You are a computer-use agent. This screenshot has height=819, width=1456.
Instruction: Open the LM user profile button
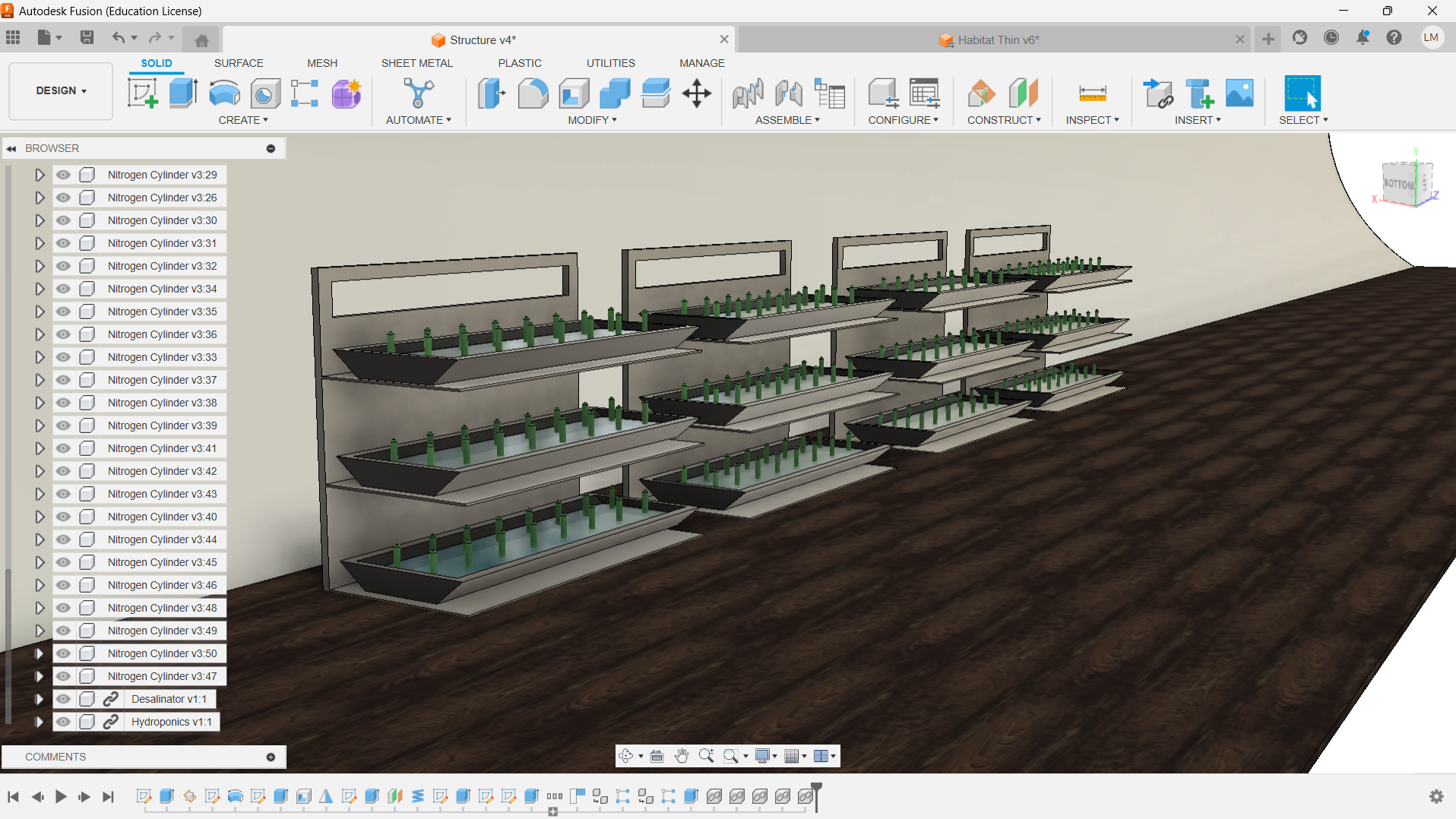click(1432, 38)
